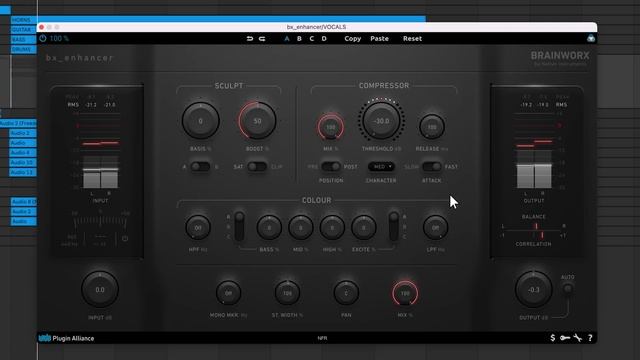
Task: Toggle the plugin bypass power icon
Action: tap(42, 38)
